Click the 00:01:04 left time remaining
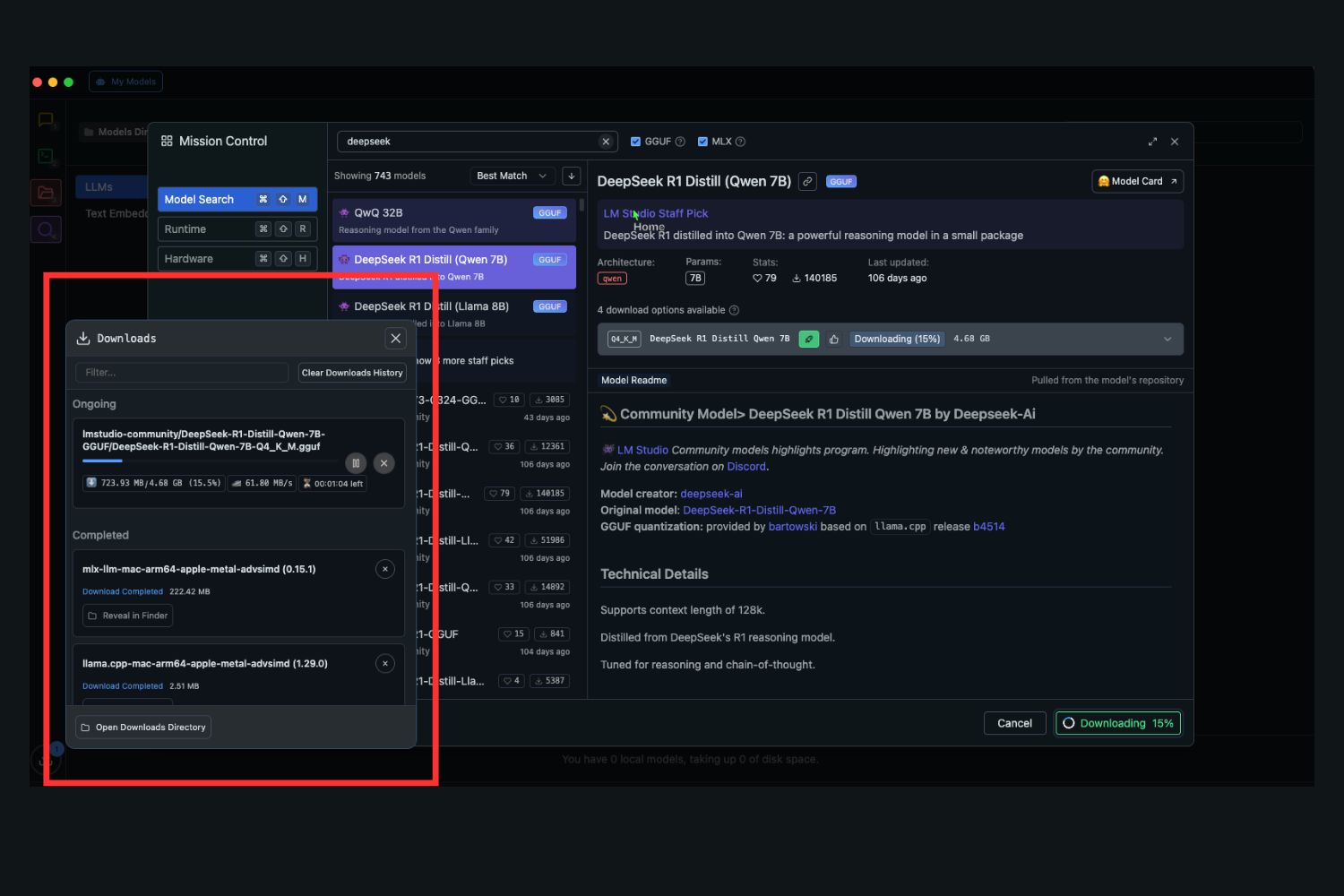Image resolution: width=1344 pixels, height=896 pixels. tap(332, 483)
